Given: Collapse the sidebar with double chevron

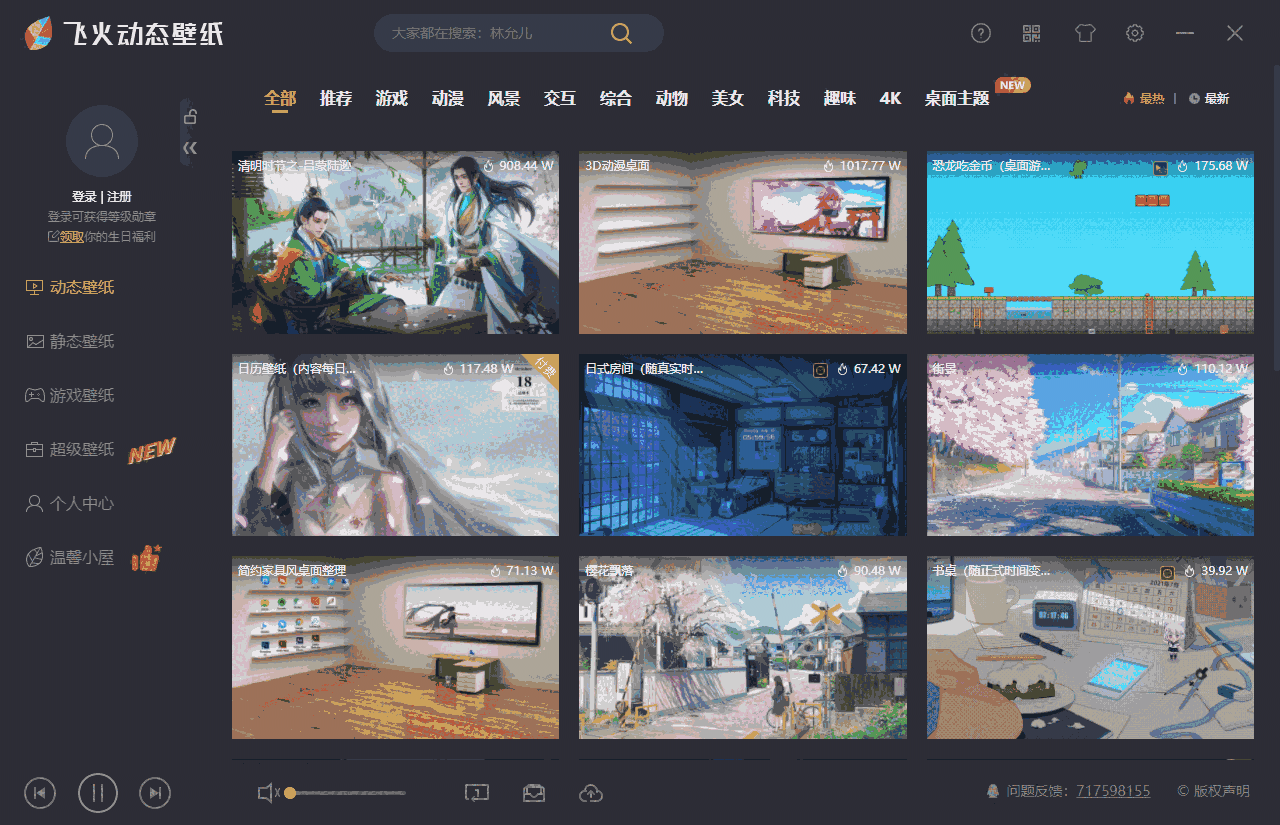Looking at the screenshot, I should coord(190,148).
